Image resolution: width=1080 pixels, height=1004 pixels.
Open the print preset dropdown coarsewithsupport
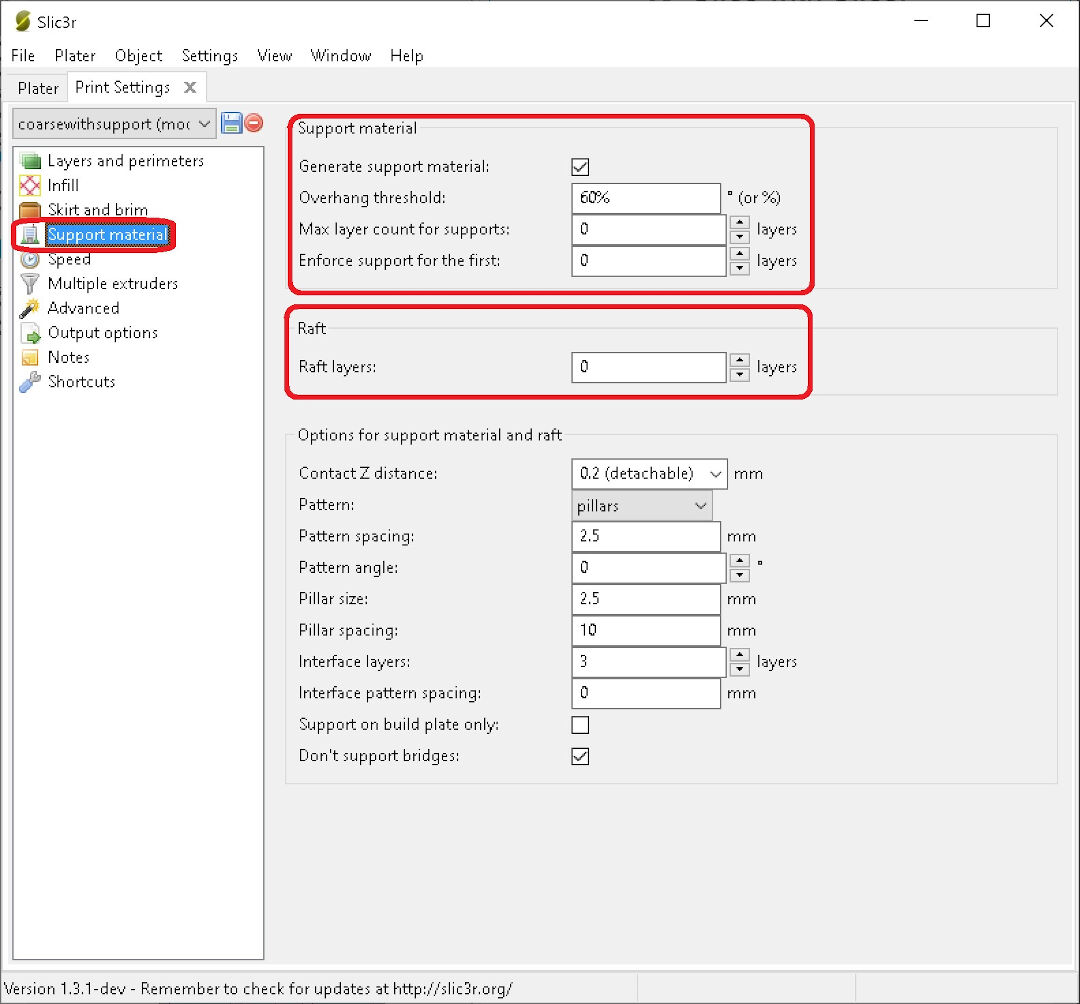coord(114,124)
